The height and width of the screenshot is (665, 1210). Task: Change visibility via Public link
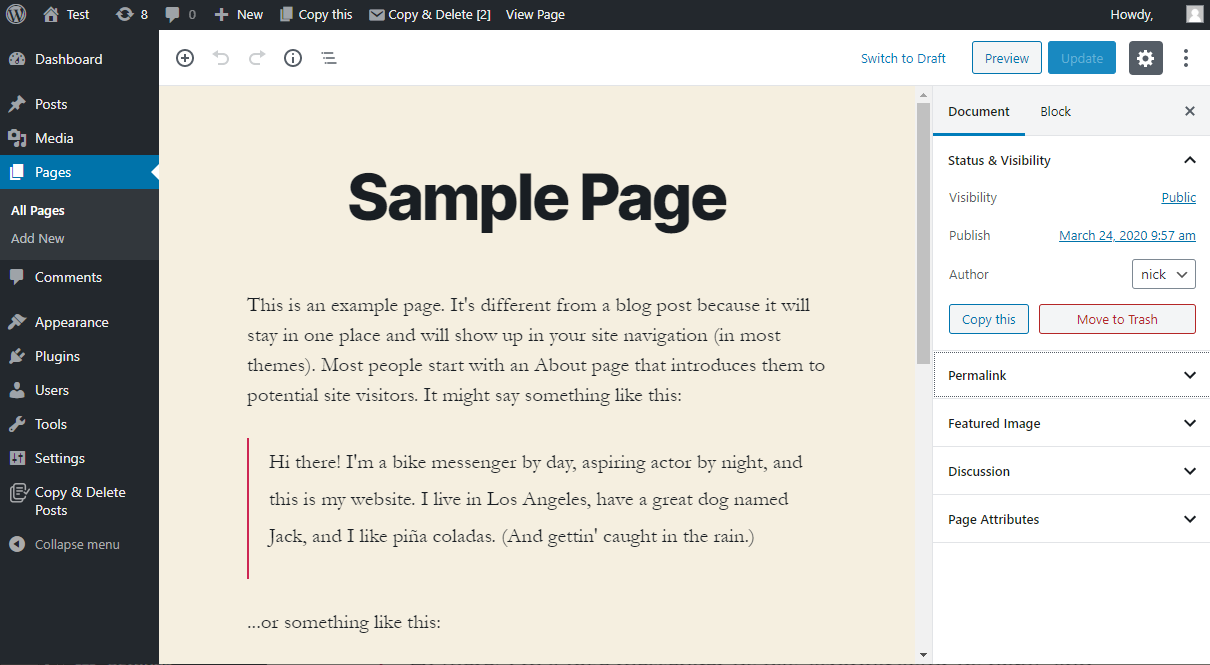(x=1179, y=198)
